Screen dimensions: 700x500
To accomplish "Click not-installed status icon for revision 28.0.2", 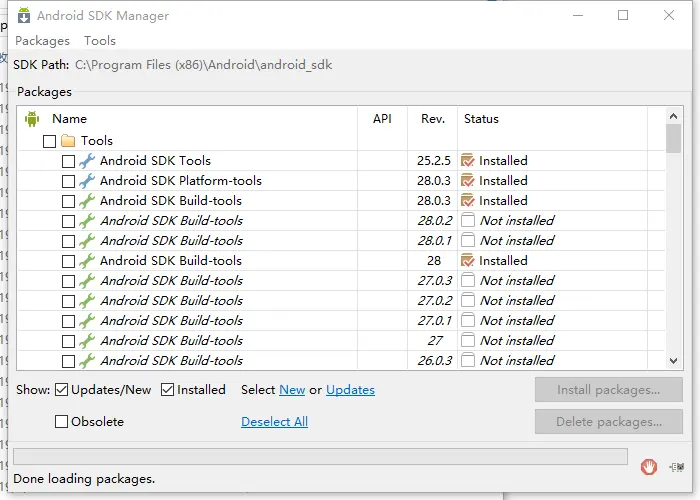I will [x=467, y=221].
